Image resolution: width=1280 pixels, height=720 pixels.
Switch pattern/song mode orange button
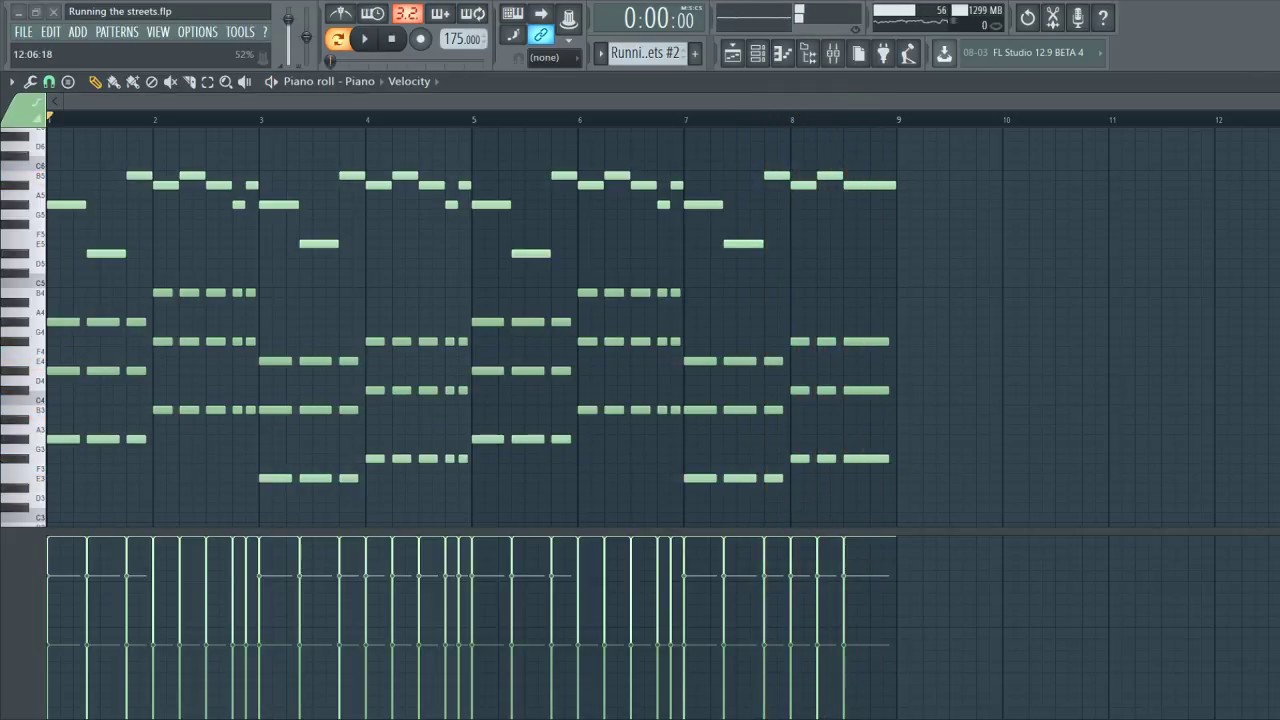(337, 39)
